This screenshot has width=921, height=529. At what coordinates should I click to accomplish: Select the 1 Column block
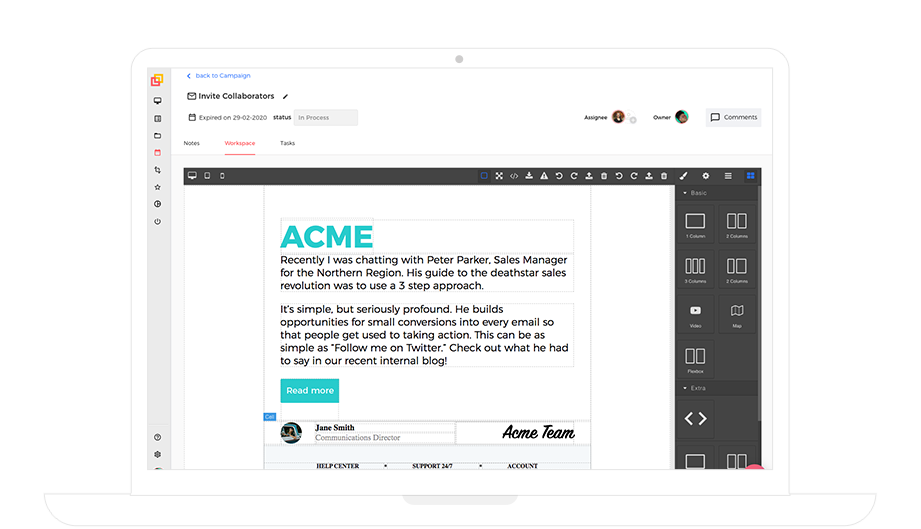(695, 224)
